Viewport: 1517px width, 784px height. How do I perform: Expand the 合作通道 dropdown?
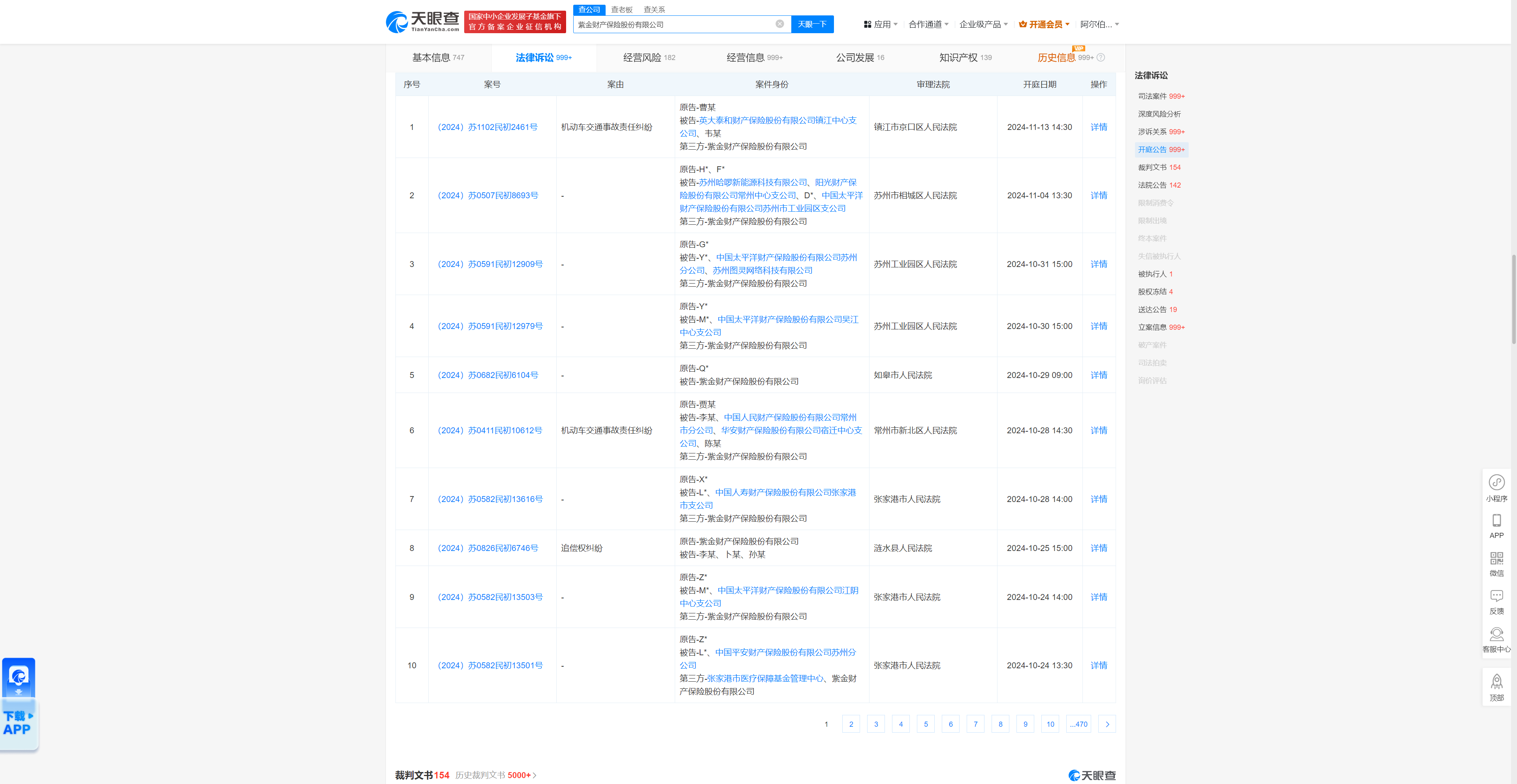(929, 24)
